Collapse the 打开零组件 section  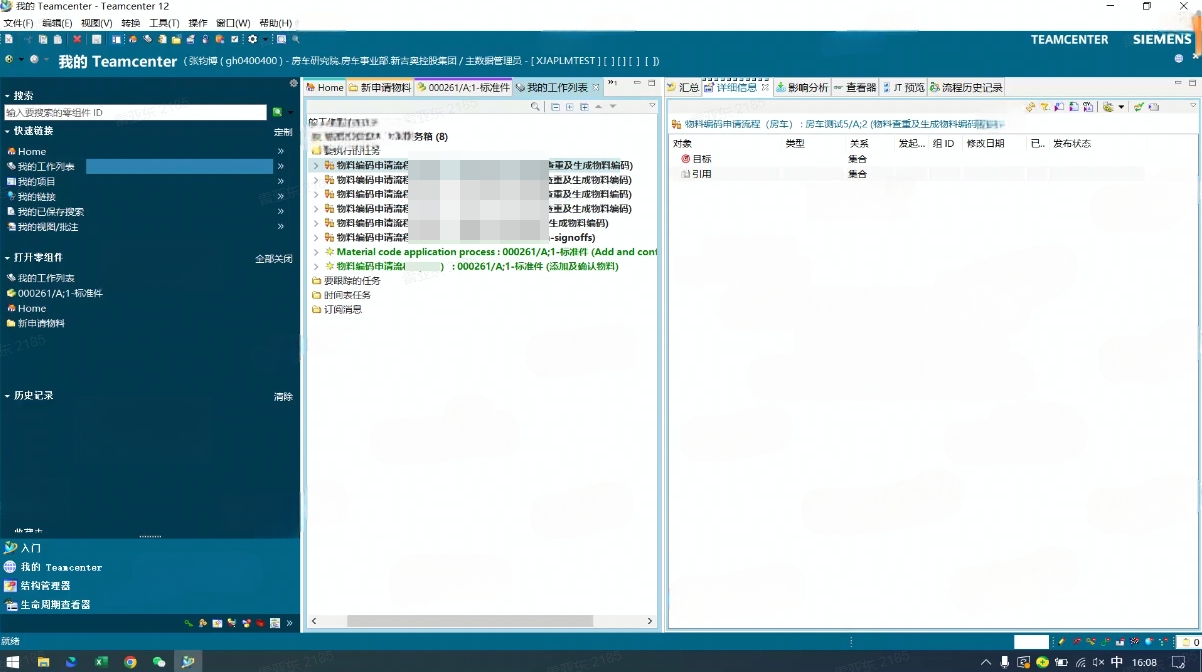(x=7, y=258)
